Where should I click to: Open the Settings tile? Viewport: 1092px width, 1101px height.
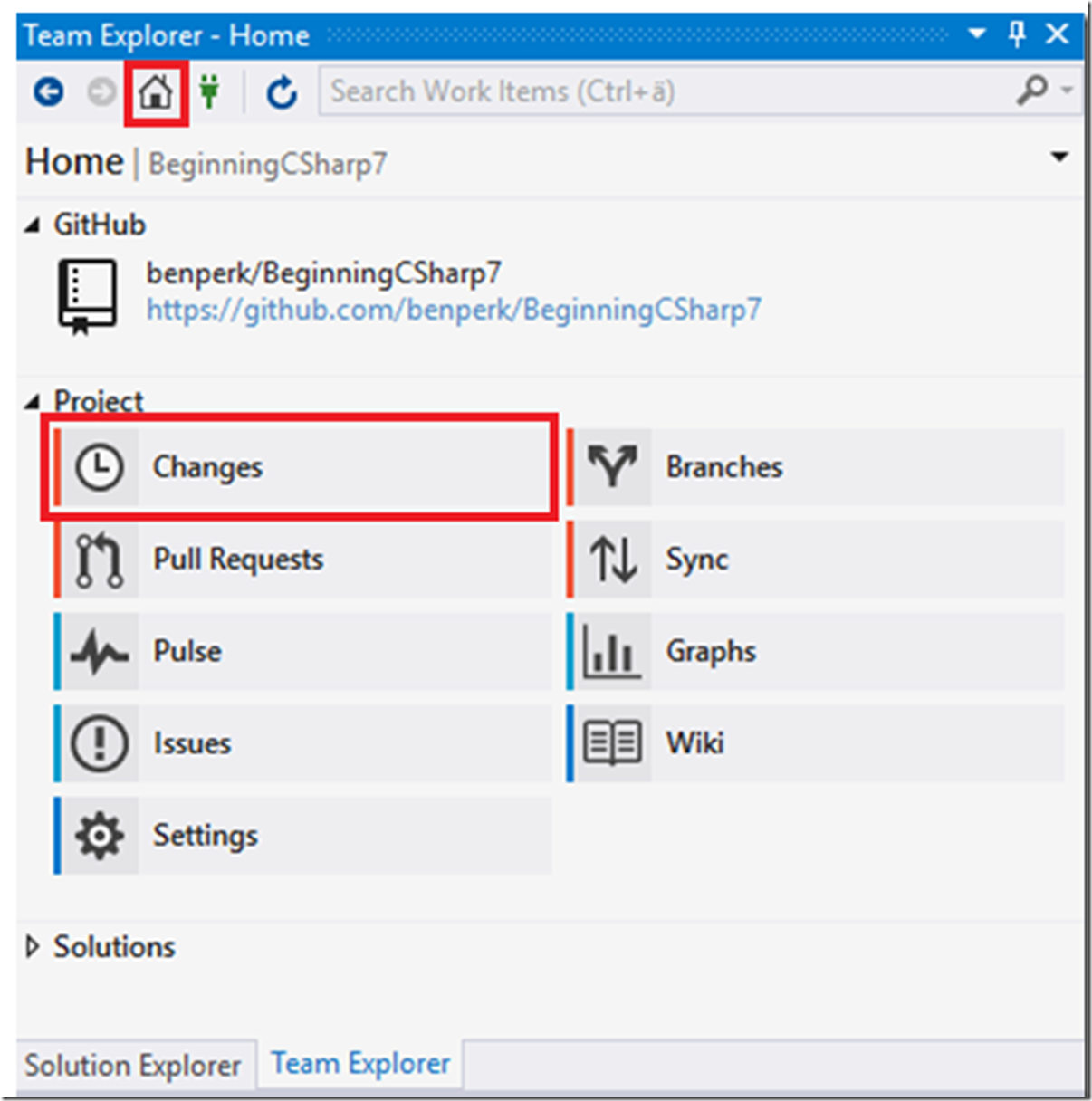click(x=302, y=836)
